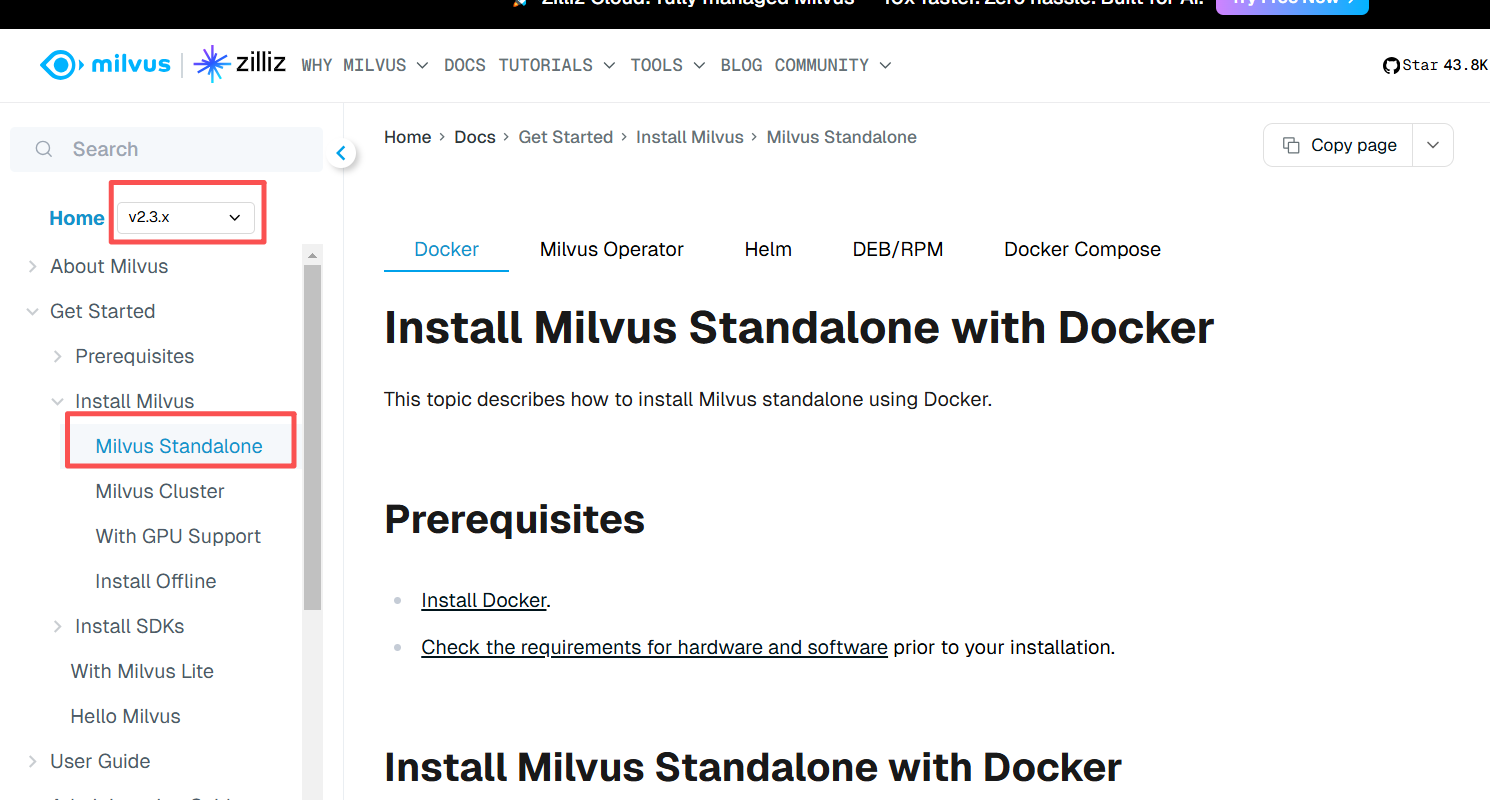
Task: Open the Community menu
Action: (x=833, y=65)
